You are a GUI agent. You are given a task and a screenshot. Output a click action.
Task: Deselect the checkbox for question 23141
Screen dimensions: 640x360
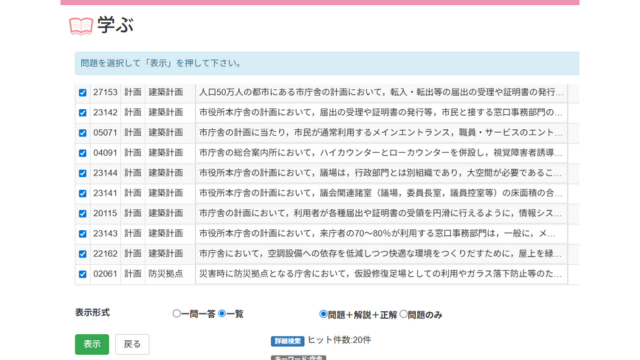[x=82, y=193]
